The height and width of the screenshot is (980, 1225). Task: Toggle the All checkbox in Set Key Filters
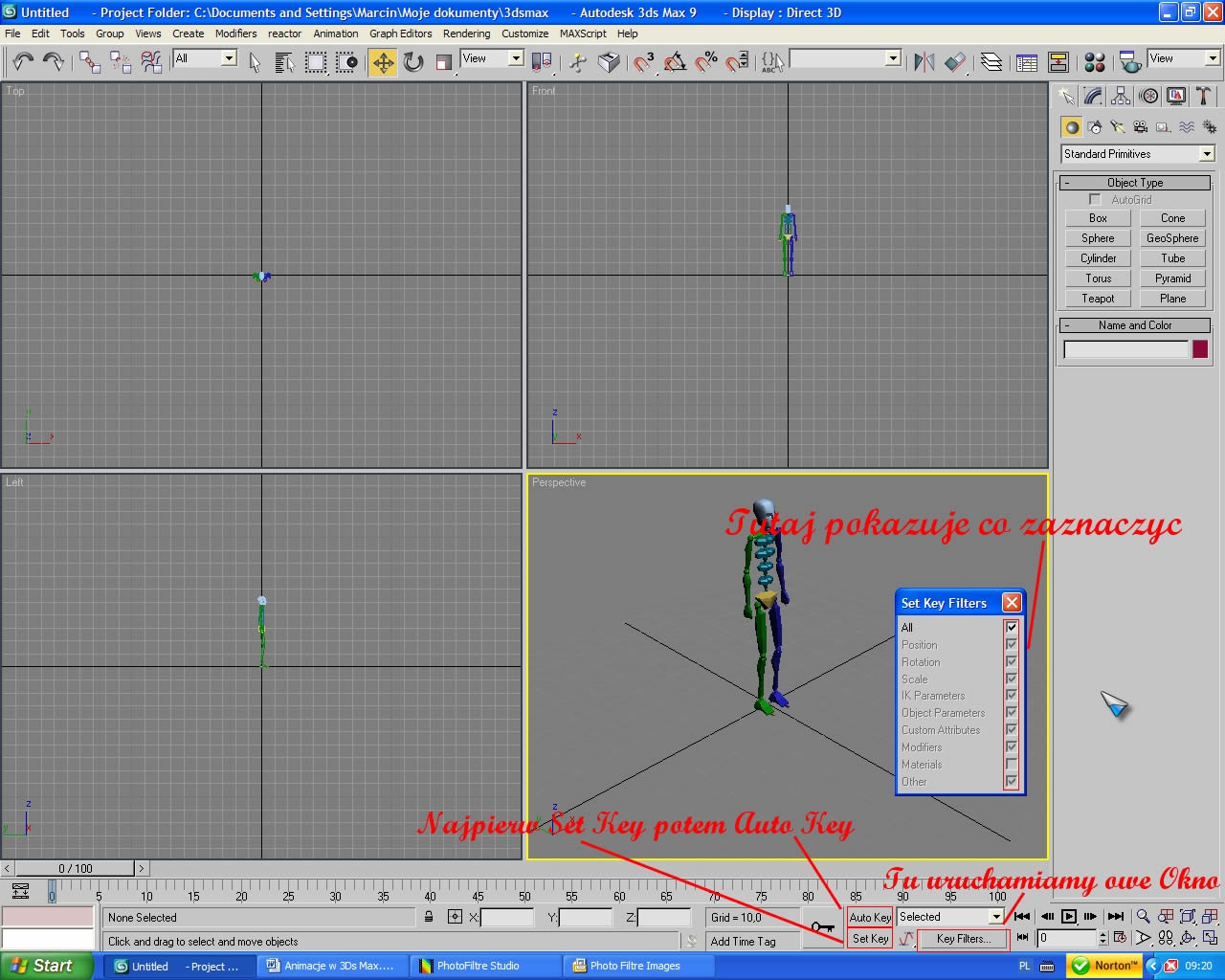pyautogui.click(x=1011, y=627)
